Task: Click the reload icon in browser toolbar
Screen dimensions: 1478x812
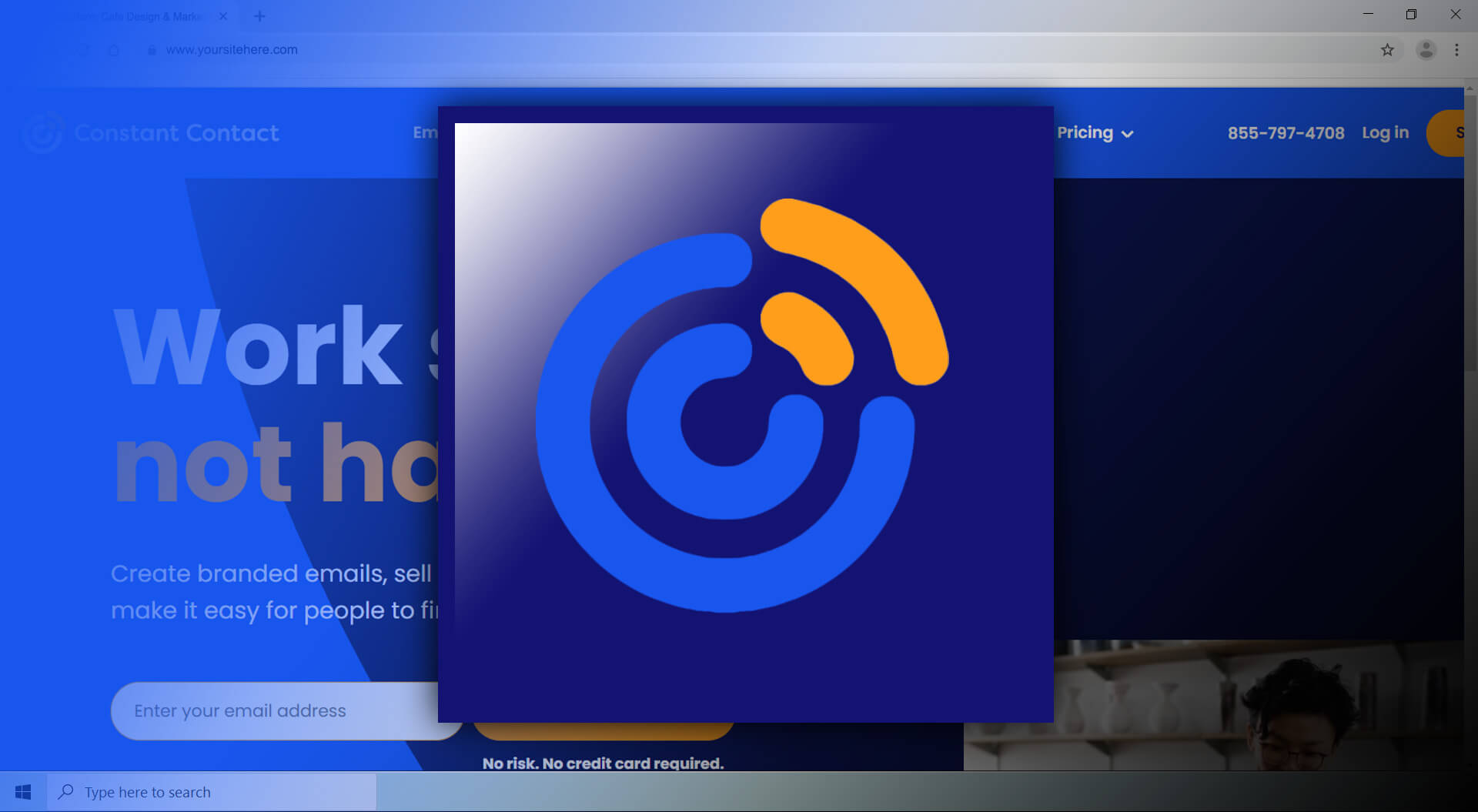Action: [83, 50]
